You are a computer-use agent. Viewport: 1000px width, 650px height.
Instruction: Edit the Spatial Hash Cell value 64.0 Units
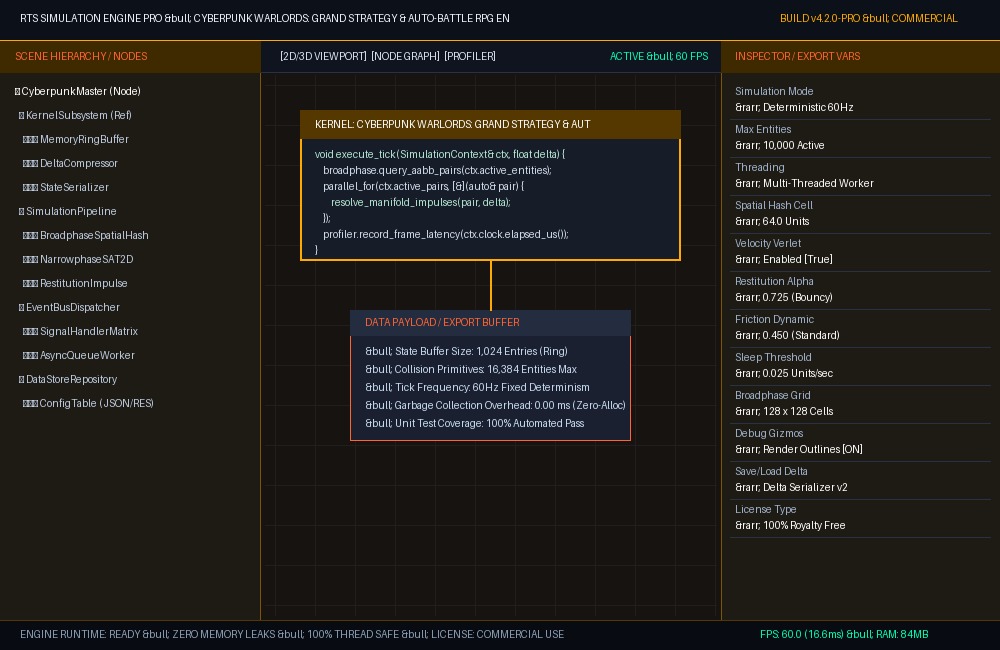[x=772, y=221]
